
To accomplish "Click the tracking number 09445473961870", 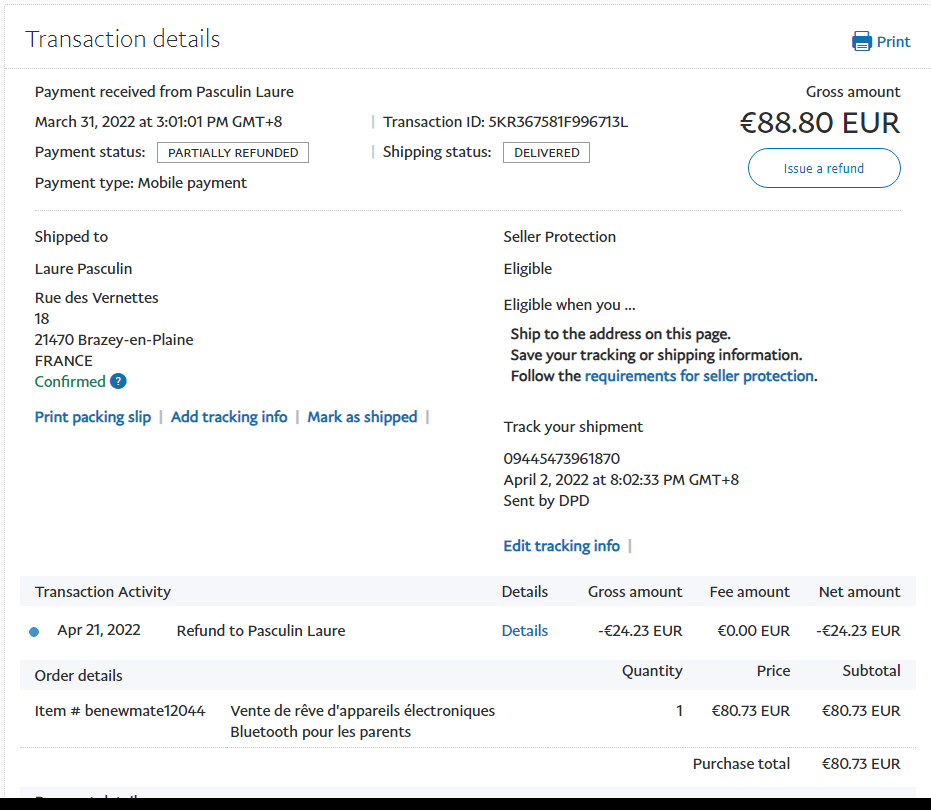I will tap(561, 459).
